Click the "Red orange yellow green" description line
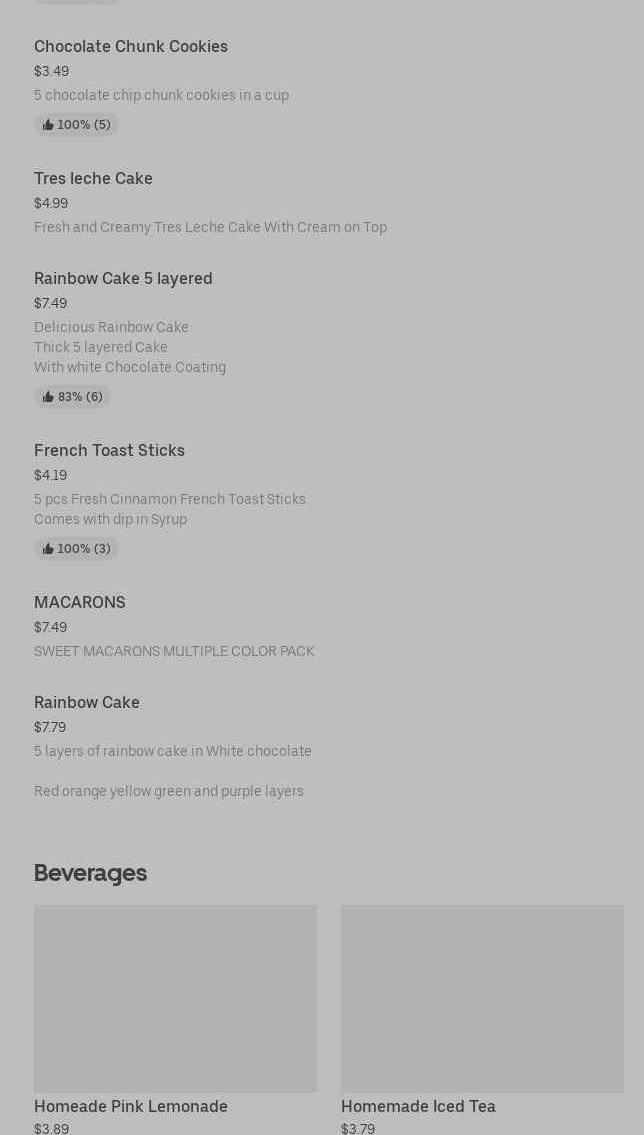Viewport: 644px width, 1135px height. click(169, 791)
